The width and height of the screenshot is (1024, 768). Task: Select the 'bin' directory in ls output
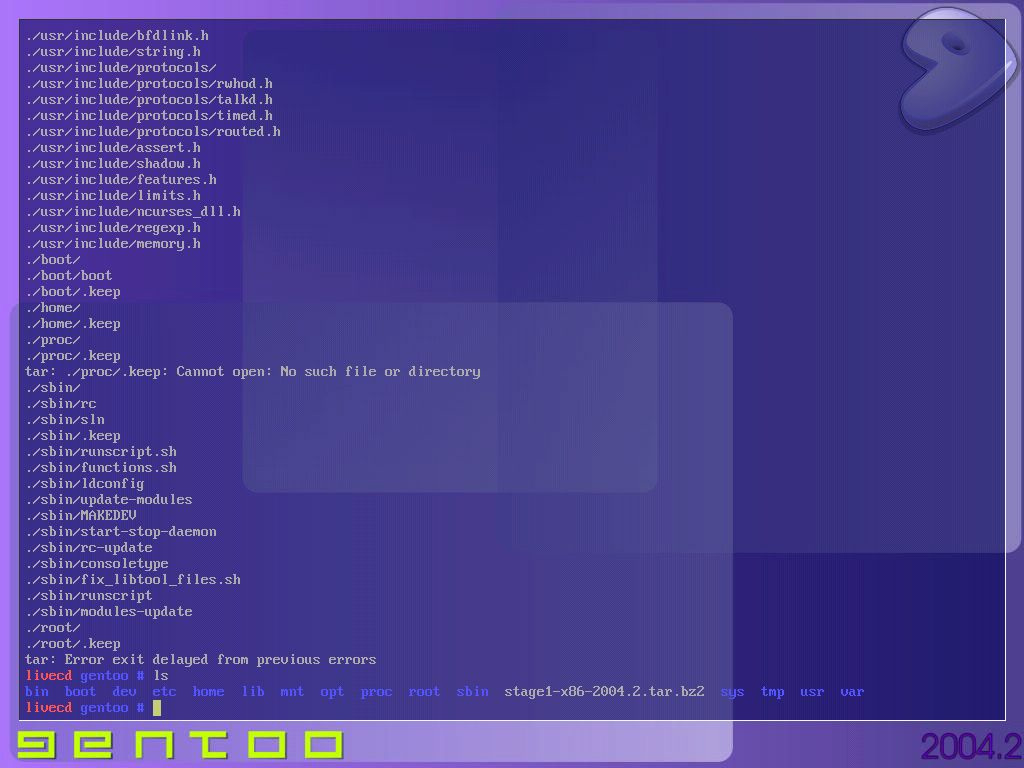[37, 692]
